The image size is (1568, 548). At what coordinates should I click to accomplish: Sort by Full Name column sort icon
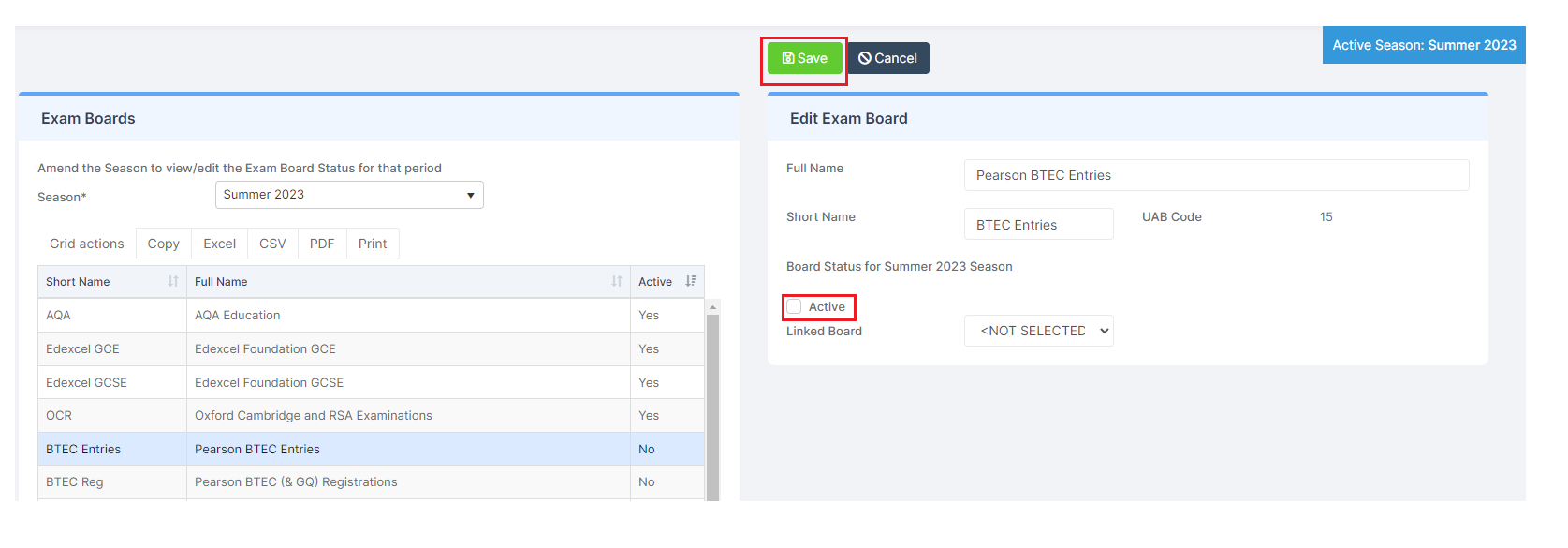coord(617,281)
